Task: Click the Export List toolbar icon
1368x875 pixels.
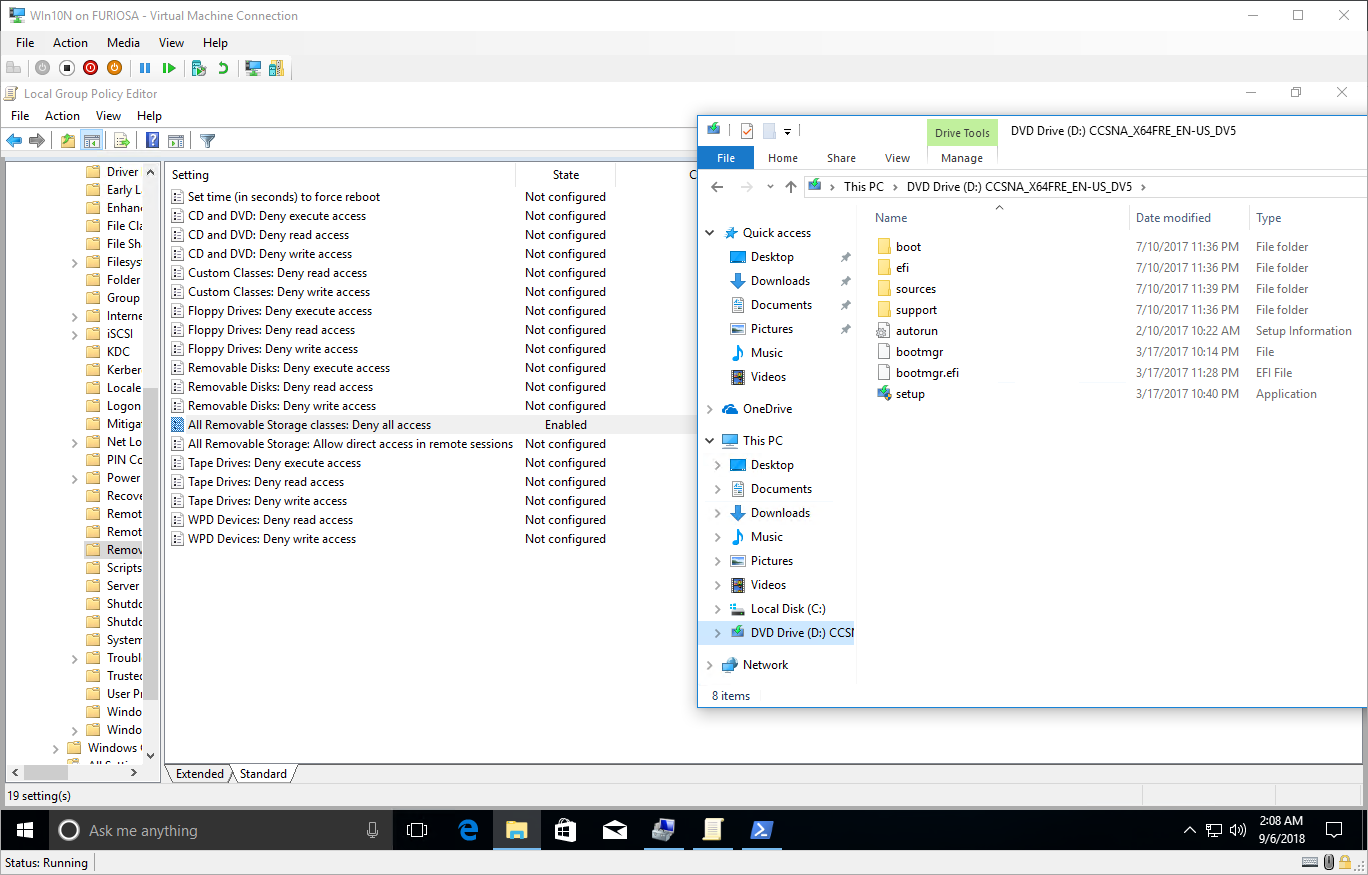Action: (x=122, y=141)
